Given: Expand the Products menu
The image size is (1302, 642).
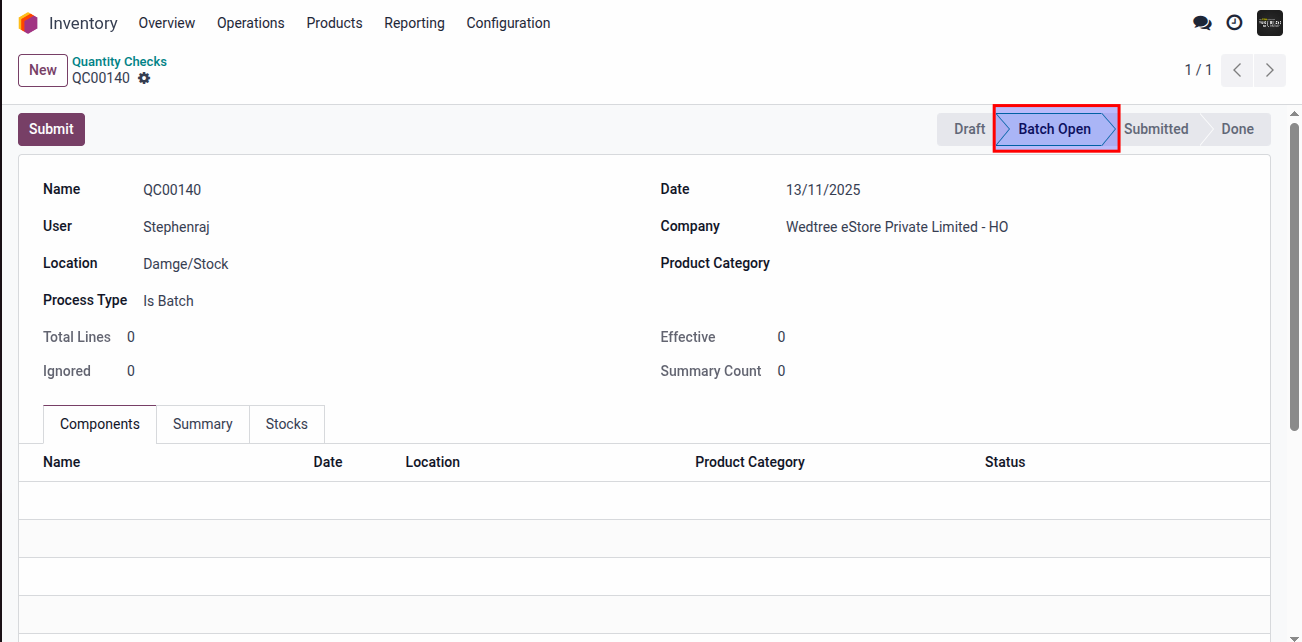Looking at the screenshot, I should pyautogui.click(x=334, y=23).
